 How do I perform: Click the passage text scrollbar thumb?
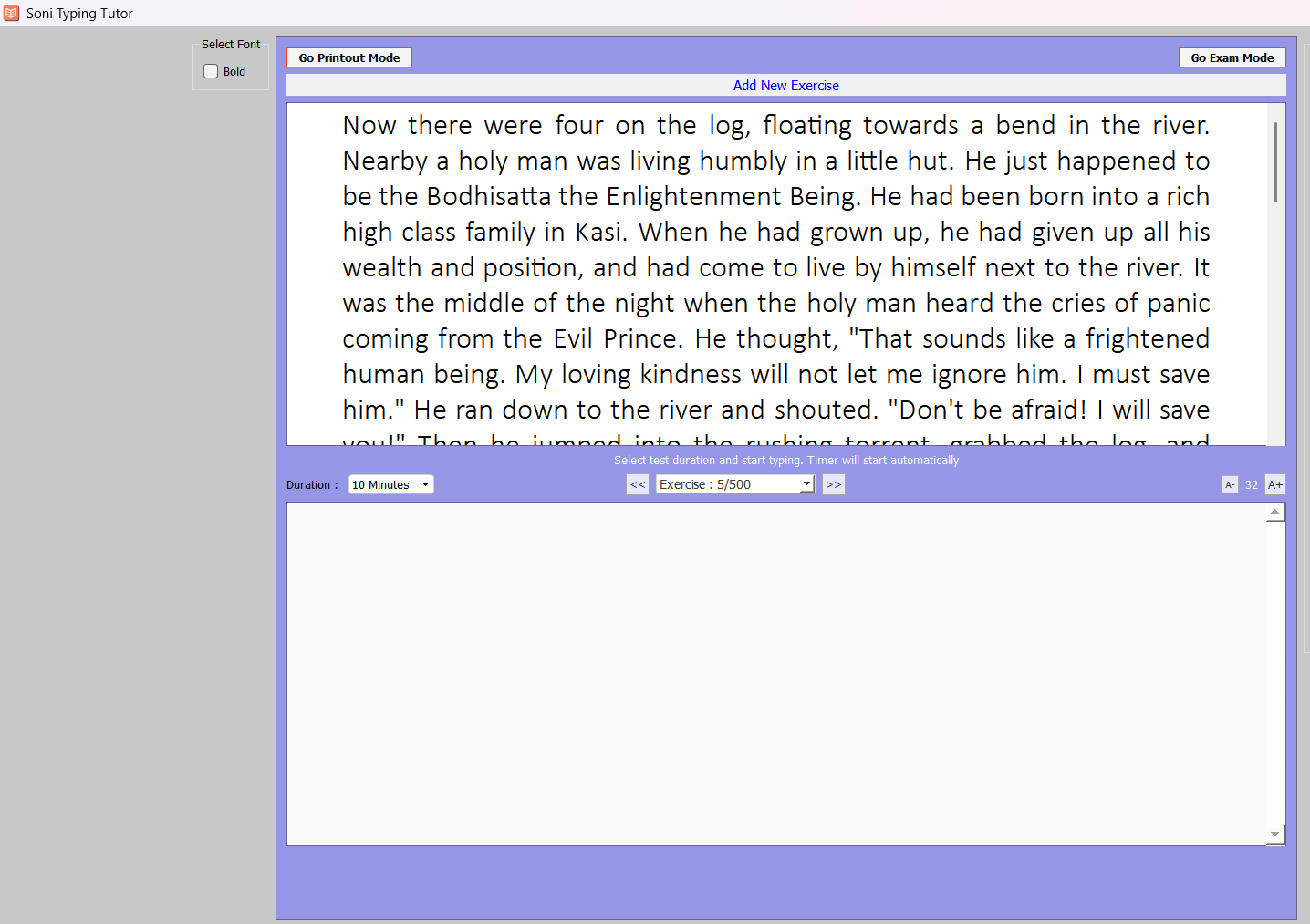[1275, 162]
